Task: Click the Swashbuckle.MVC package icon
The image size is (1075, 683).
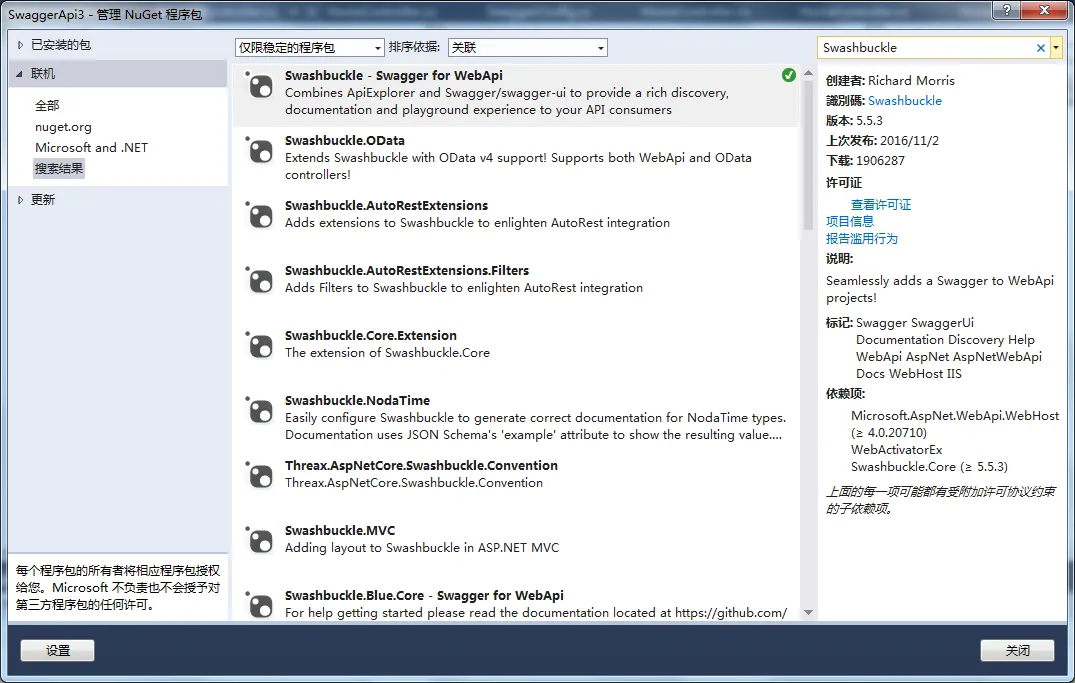Action: pyautogui.click(x=260, y=540)
